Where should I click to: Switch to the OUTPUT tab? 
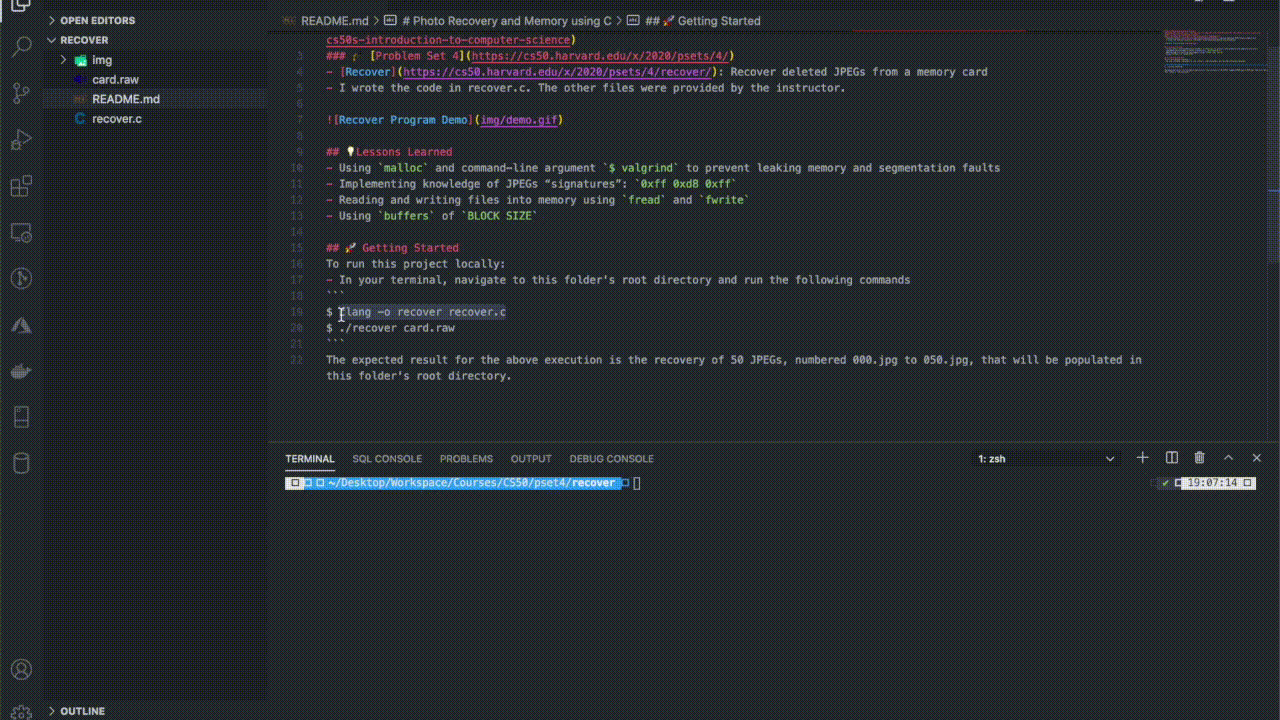point(531,459)
